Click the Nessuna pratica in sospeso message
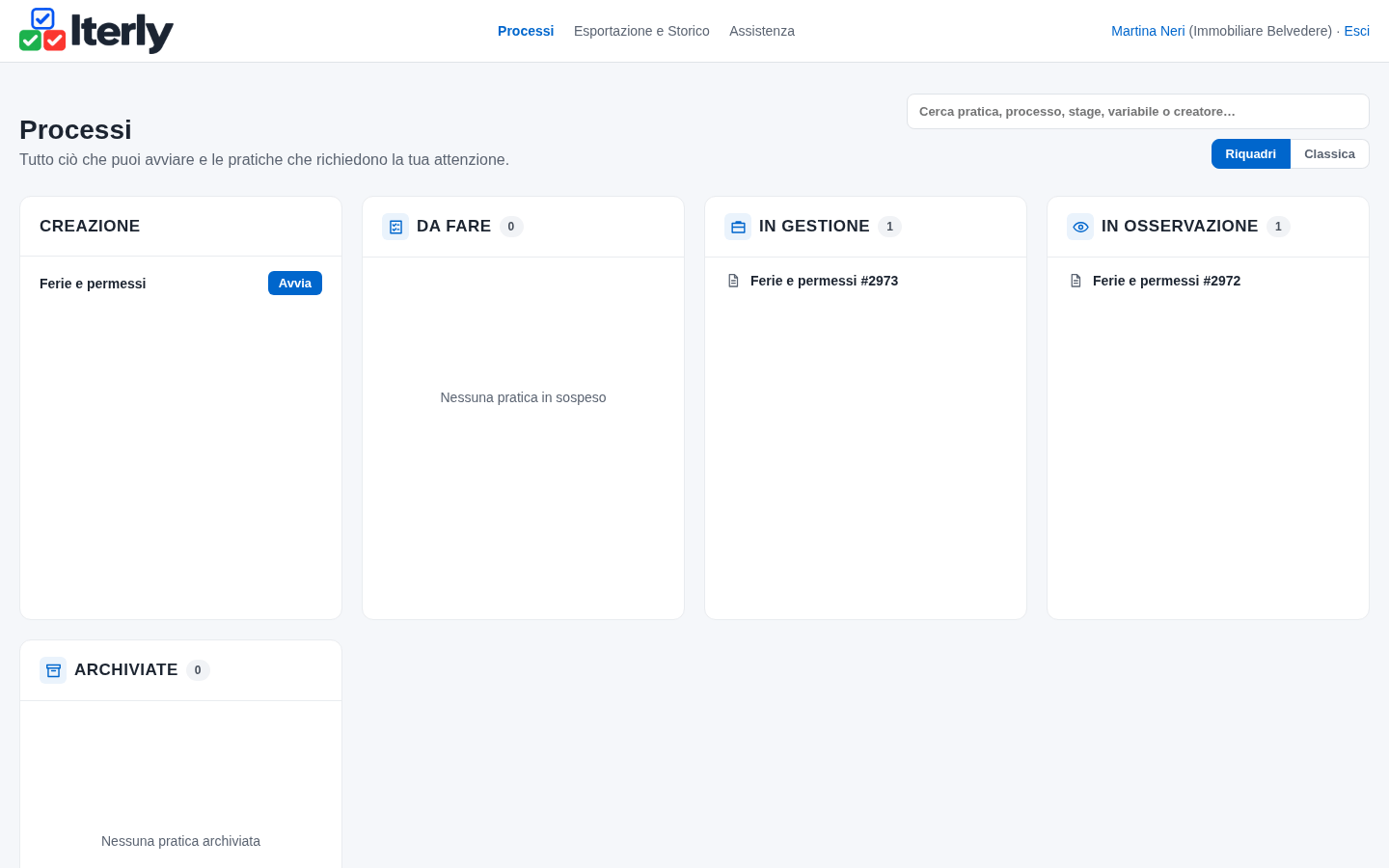This screenshot has height=868, width=1389. point(523,397)
